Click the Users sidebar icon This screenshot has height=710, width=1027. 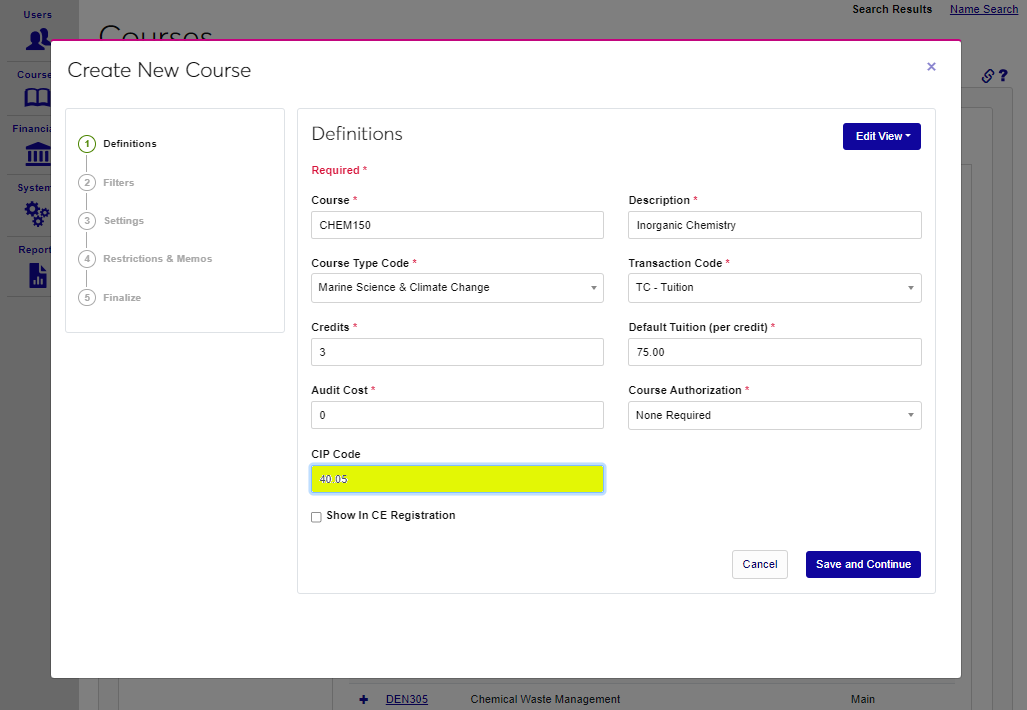pyautogui.click(x=38, y=39)
